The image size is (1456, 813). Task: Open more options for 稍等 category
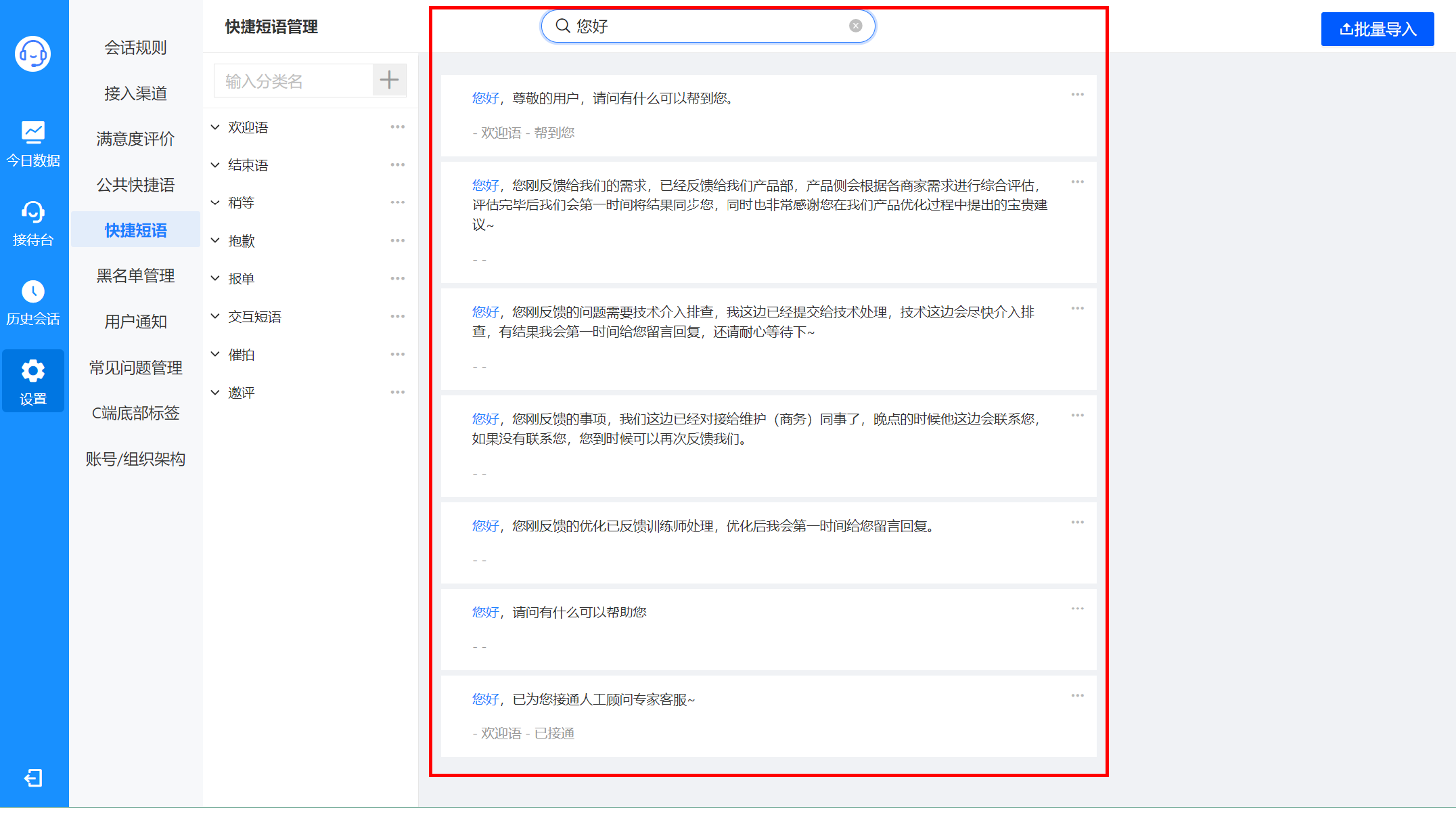click(397, 202)
